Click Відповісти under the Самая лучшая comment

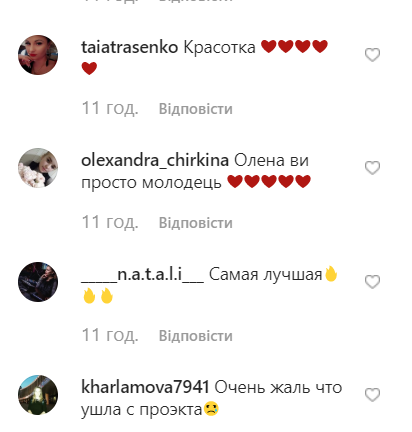click(x=196, y=336)
